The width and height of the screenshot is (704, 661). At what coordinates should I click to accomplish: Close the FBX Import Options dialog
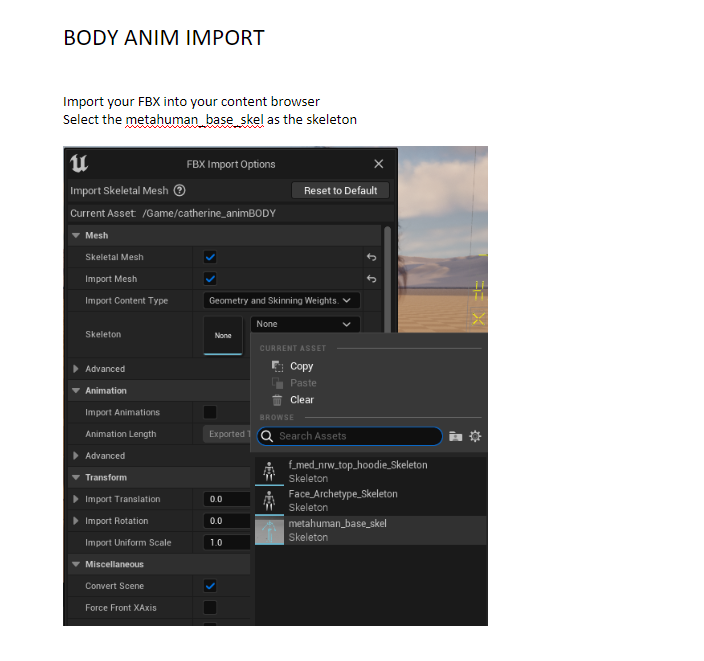click(x=379, y=164)
